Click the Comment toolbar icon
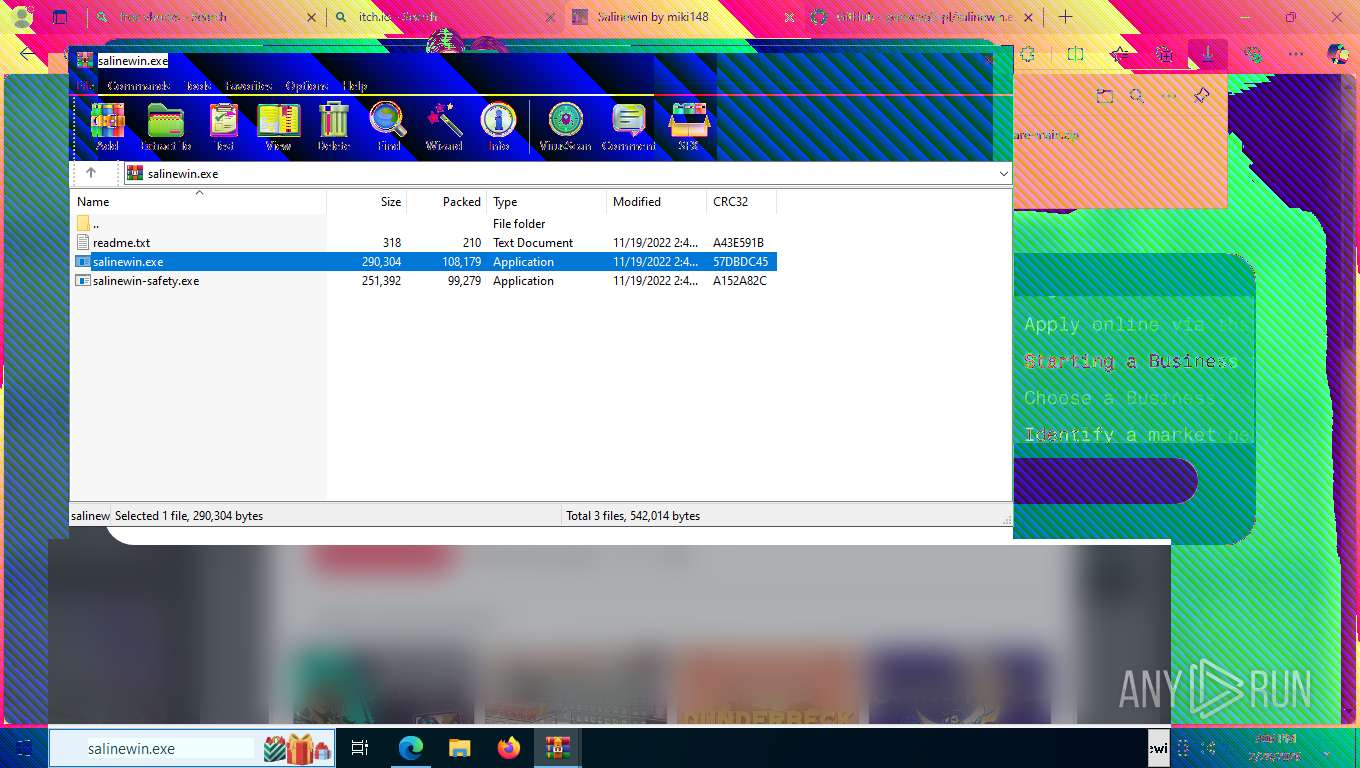1360x768 pixels. pyautogui.click(x=628, y=127)
